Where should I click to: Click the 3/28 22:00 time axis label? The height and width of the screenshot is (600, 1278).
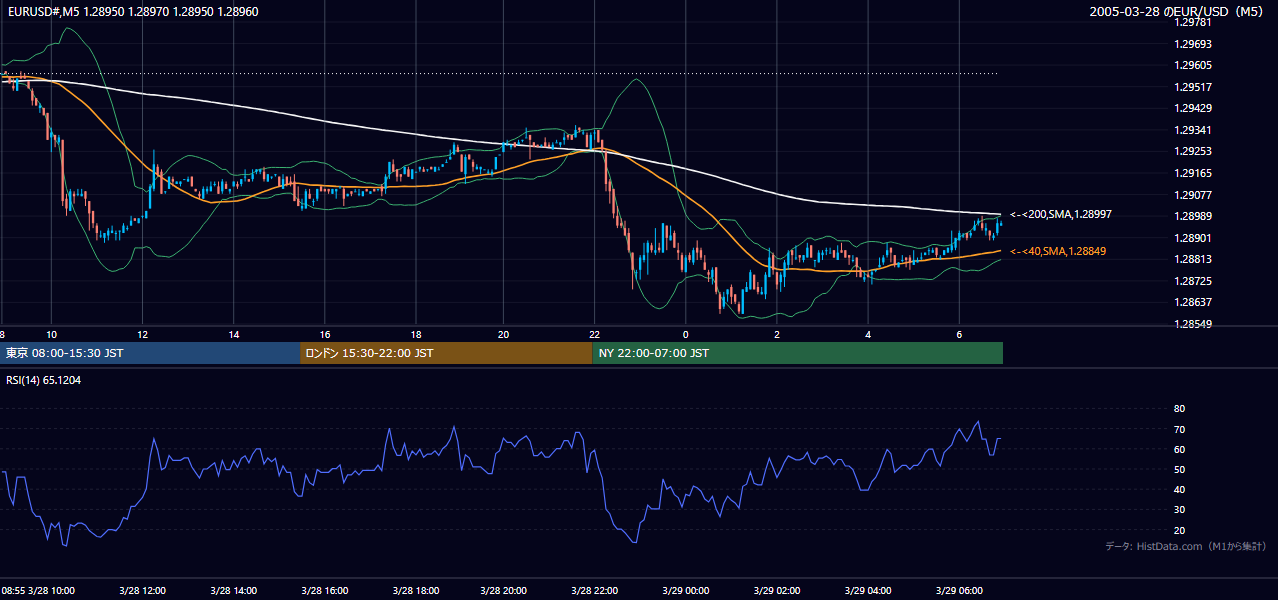coord(595,590)
